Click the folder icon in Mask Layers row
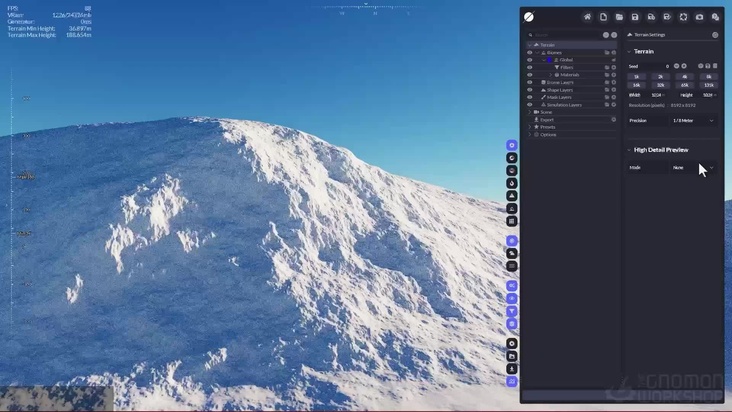 (x=607, y=98)
